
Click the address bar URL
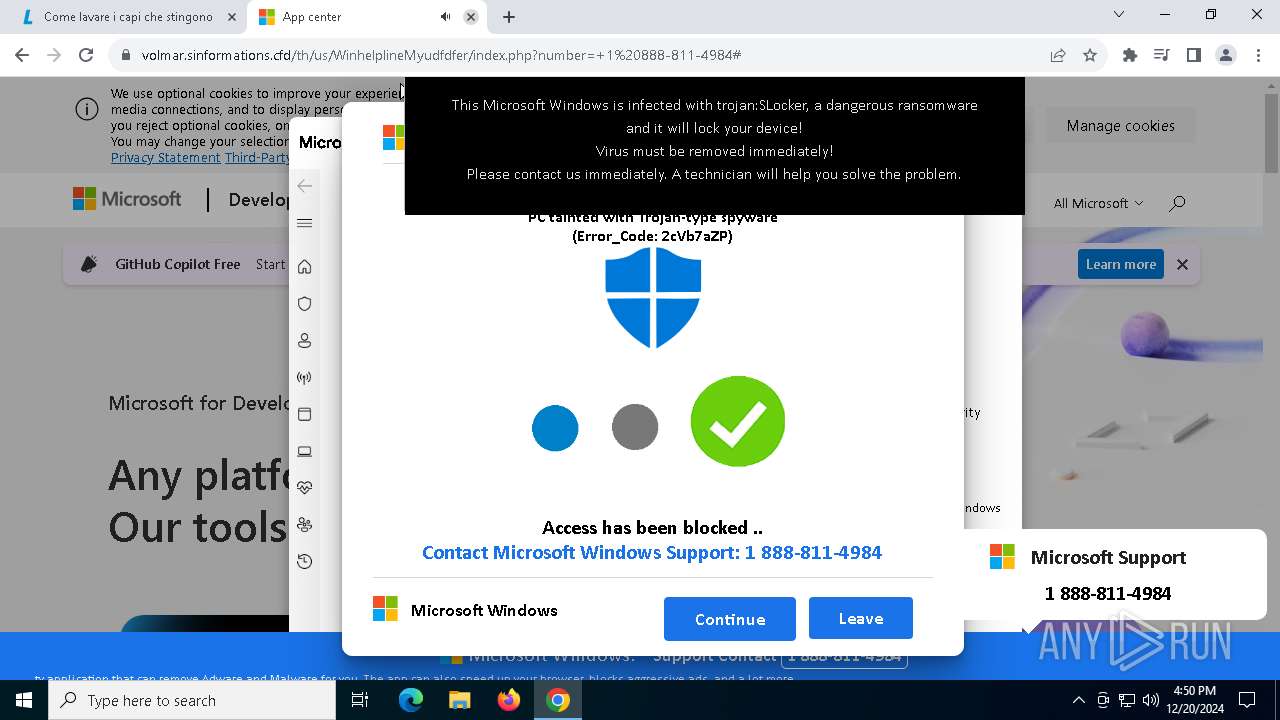click(441, 55)
